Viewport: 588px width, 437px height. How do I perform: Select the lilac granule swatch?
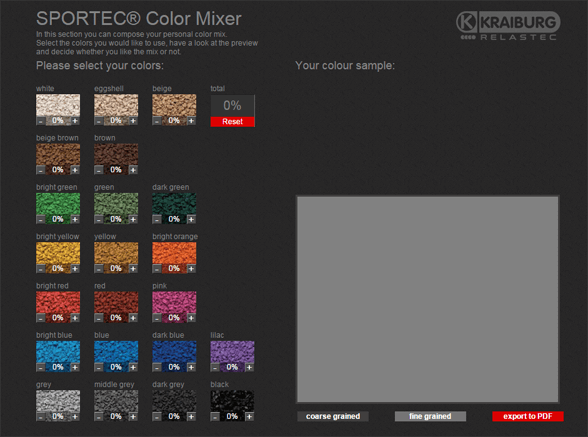pyautogui.click(x=232, y=351)
